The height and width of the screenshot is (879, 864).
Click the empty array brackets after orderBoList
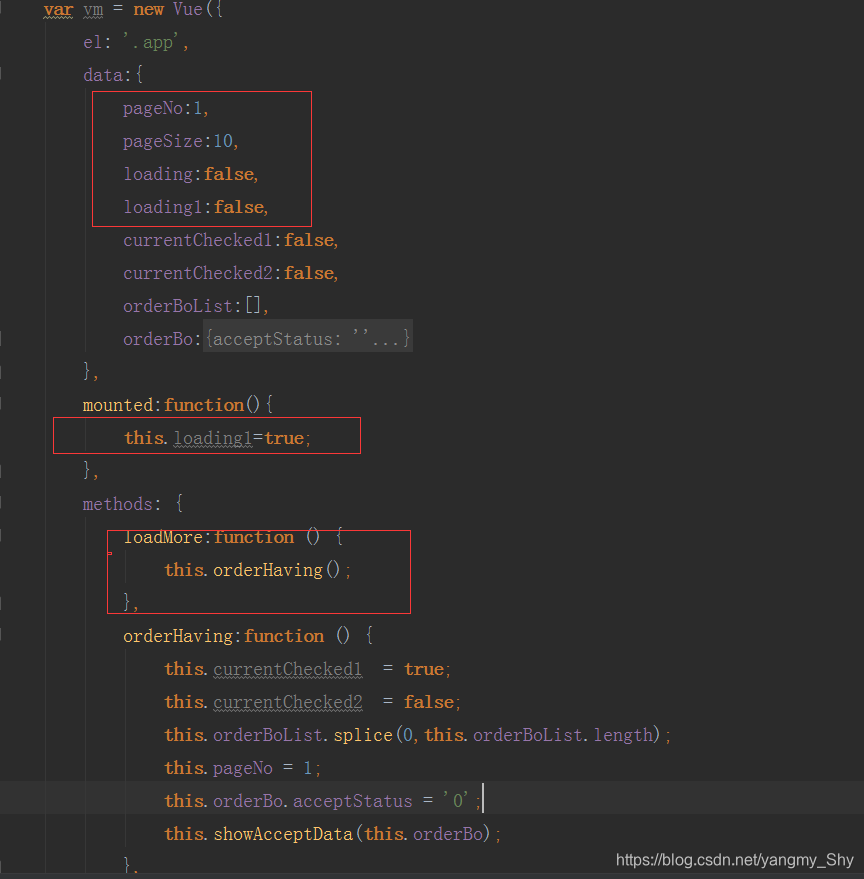pyautogui.click(x=253, y=306)
